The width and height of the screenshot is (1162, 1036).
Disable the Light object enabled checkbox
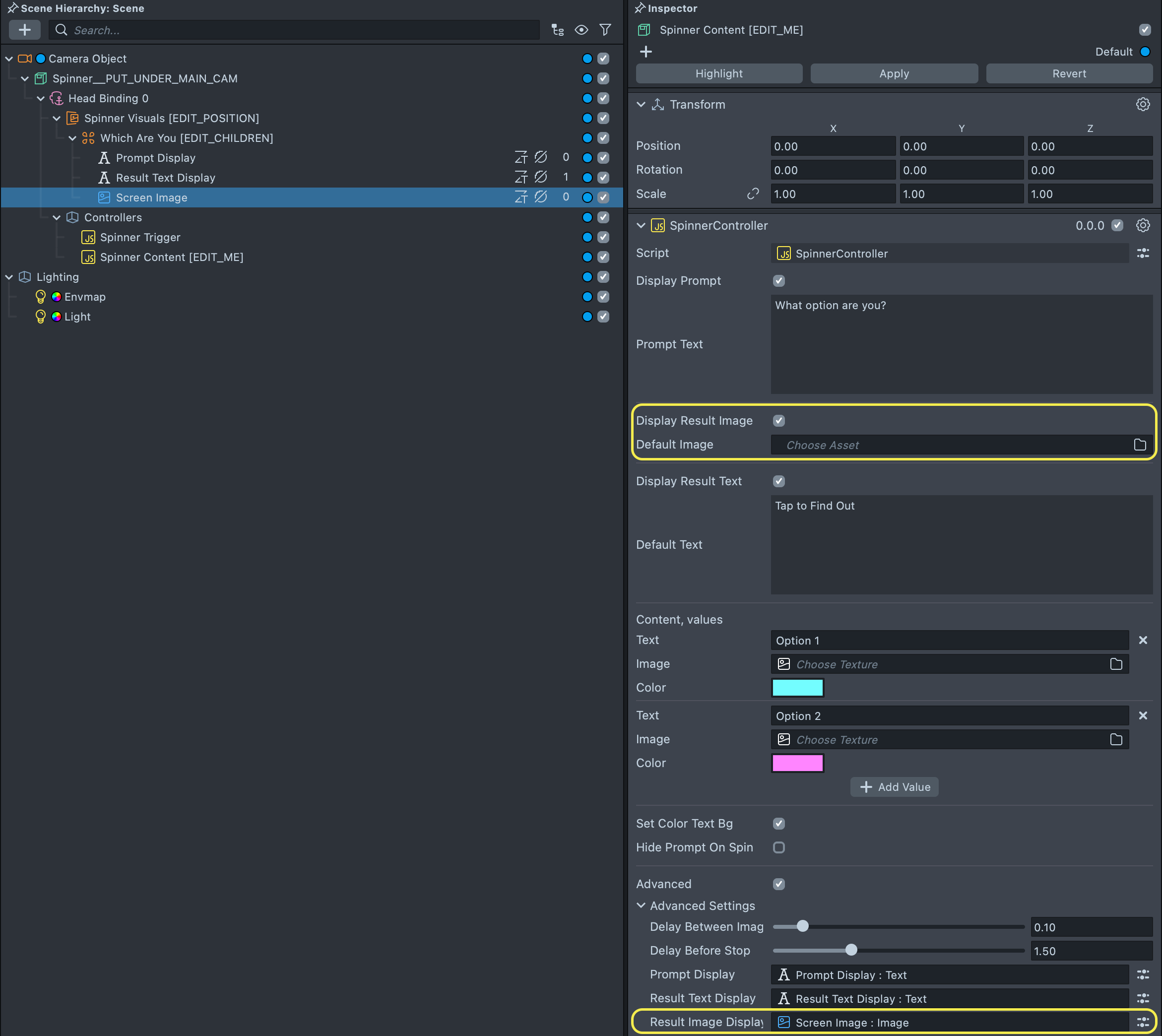(x=603, y=317)
